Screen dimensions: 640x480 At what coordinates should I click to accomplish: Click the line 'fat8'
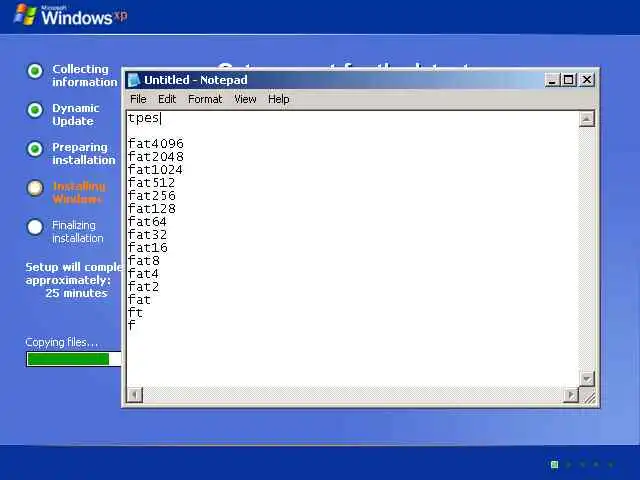[x=143, y=261]
